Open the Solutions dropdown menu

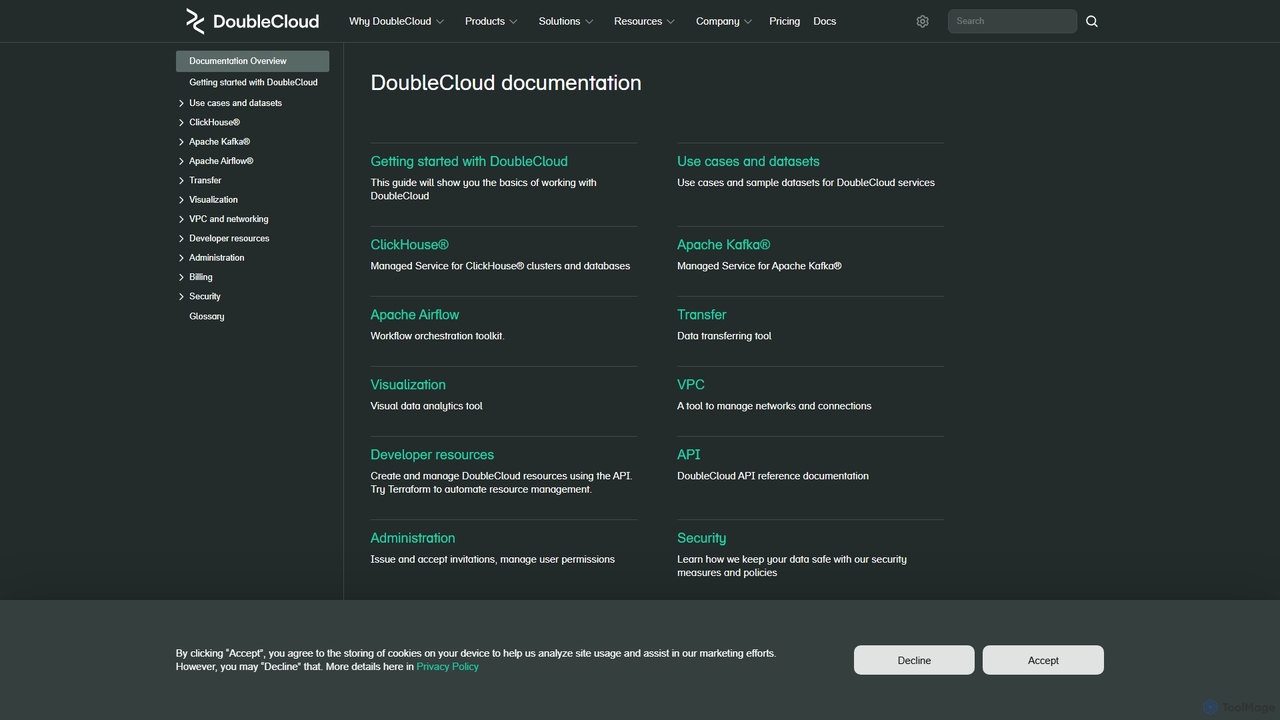click(x=566, y=21)
